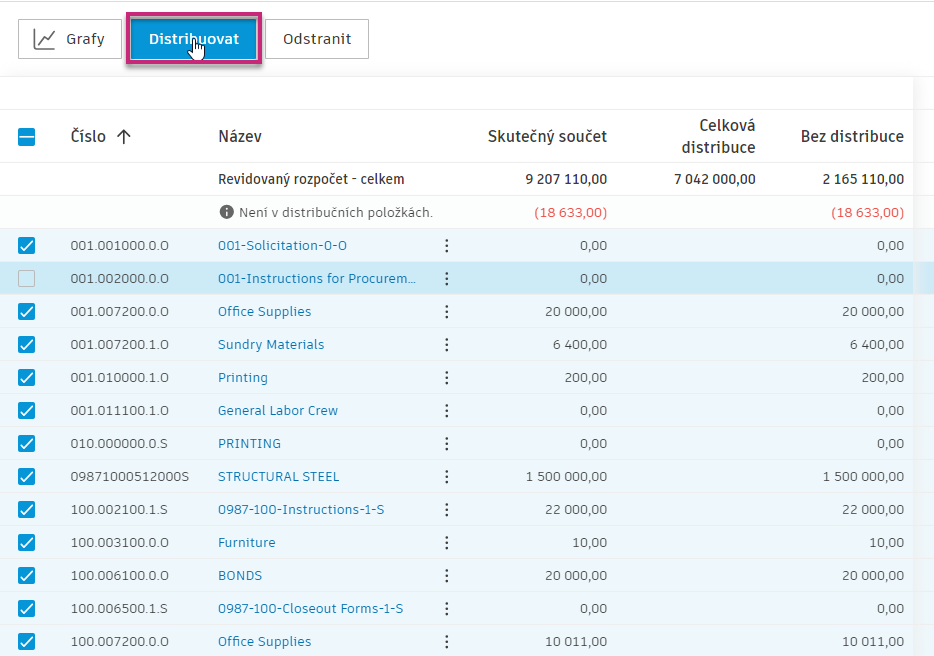This screenshot has width=934, height=656.
Task: Open more-options menu for STRUCTURAL STEEL
Action: point(447,477)
